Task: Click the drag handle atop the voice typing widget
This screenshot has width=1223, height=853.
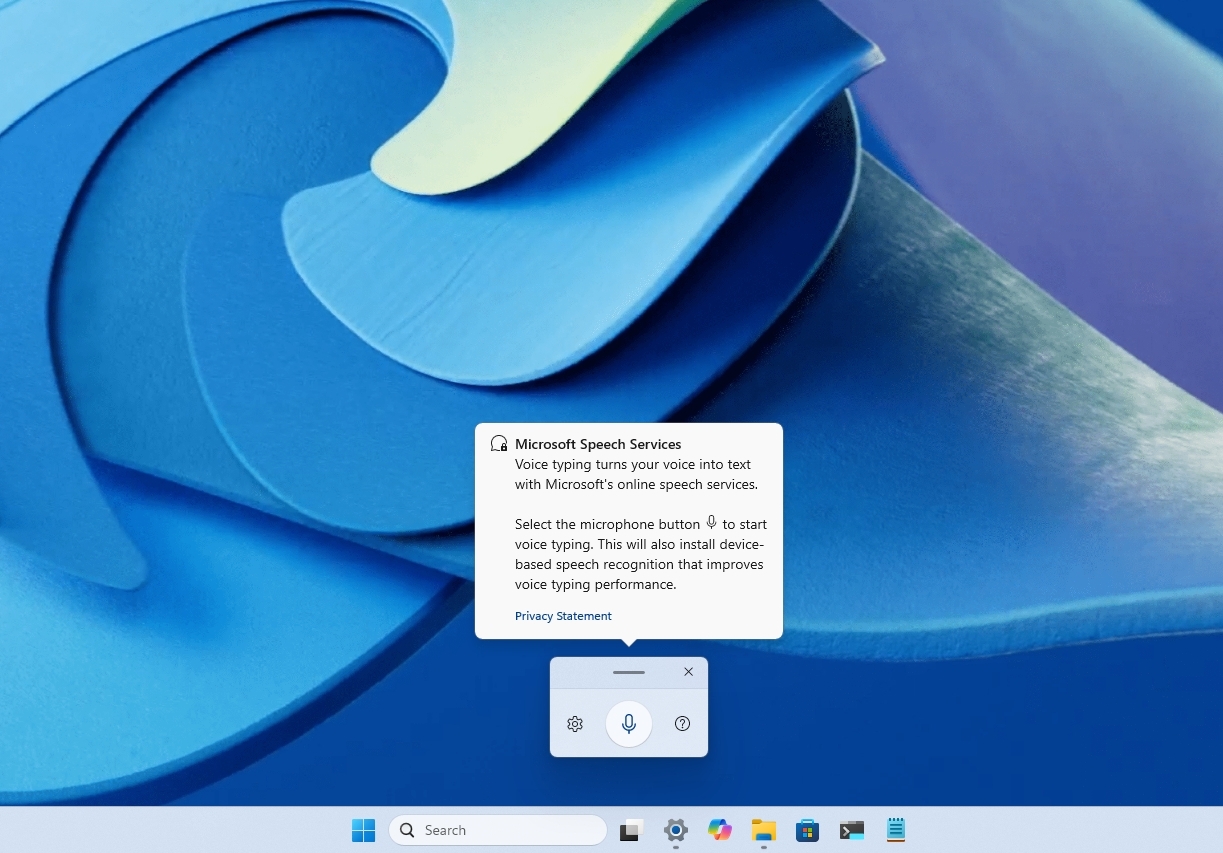Action: pyautogui.click(x=628, y=671)
